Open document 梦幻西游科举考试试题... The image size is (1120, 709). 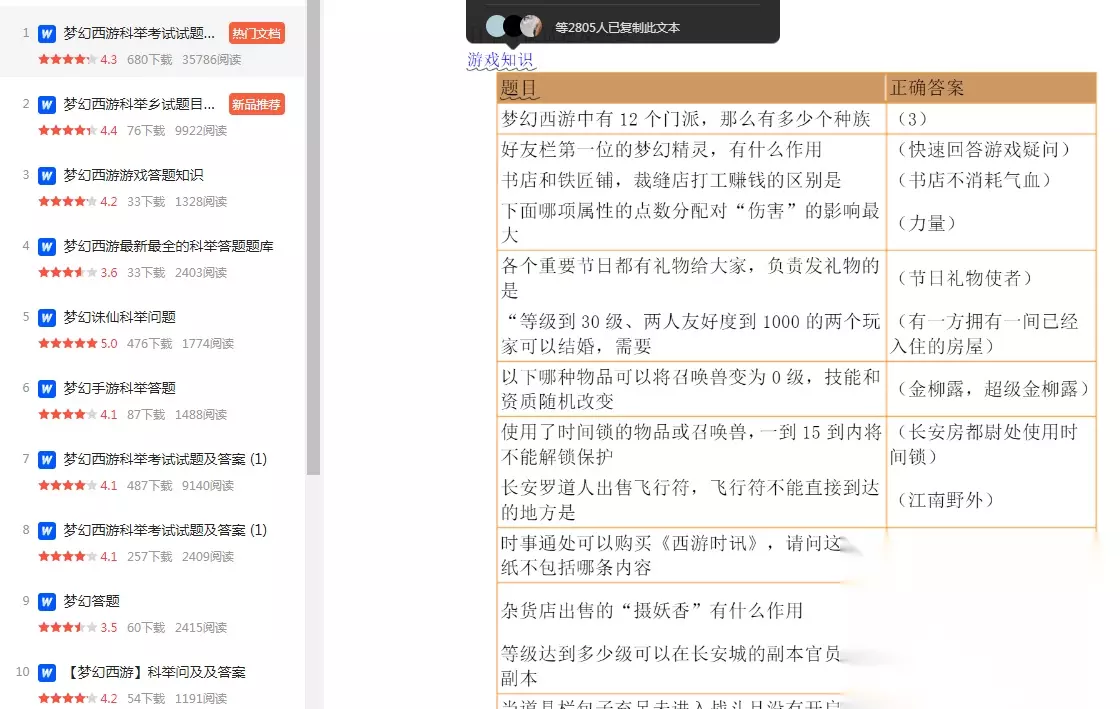139,34
